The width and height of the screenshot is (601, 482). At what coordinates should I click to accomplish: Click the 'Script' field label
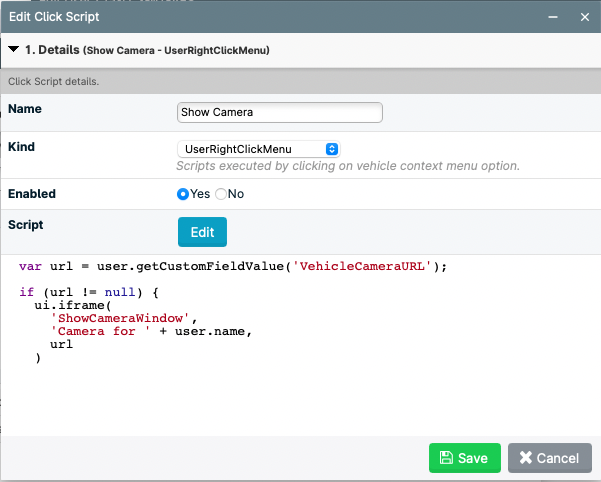tap(26, 225)
